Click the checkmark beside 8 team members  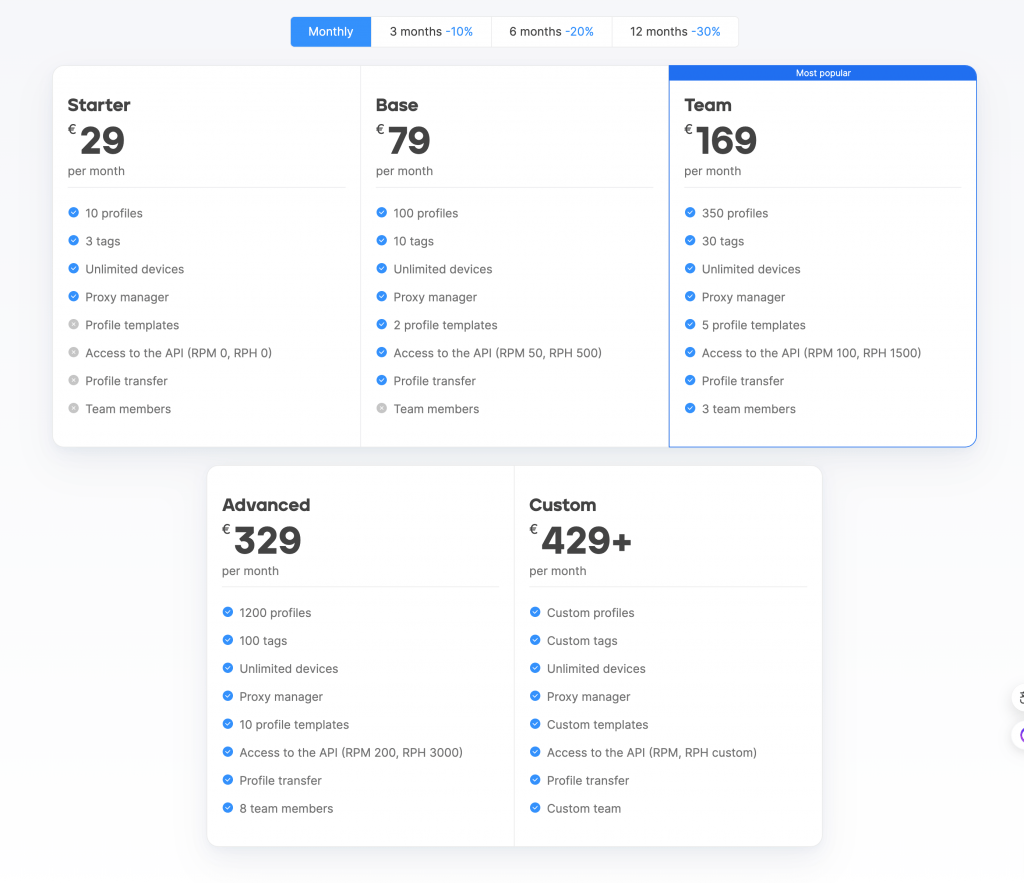tap(228, 808)
